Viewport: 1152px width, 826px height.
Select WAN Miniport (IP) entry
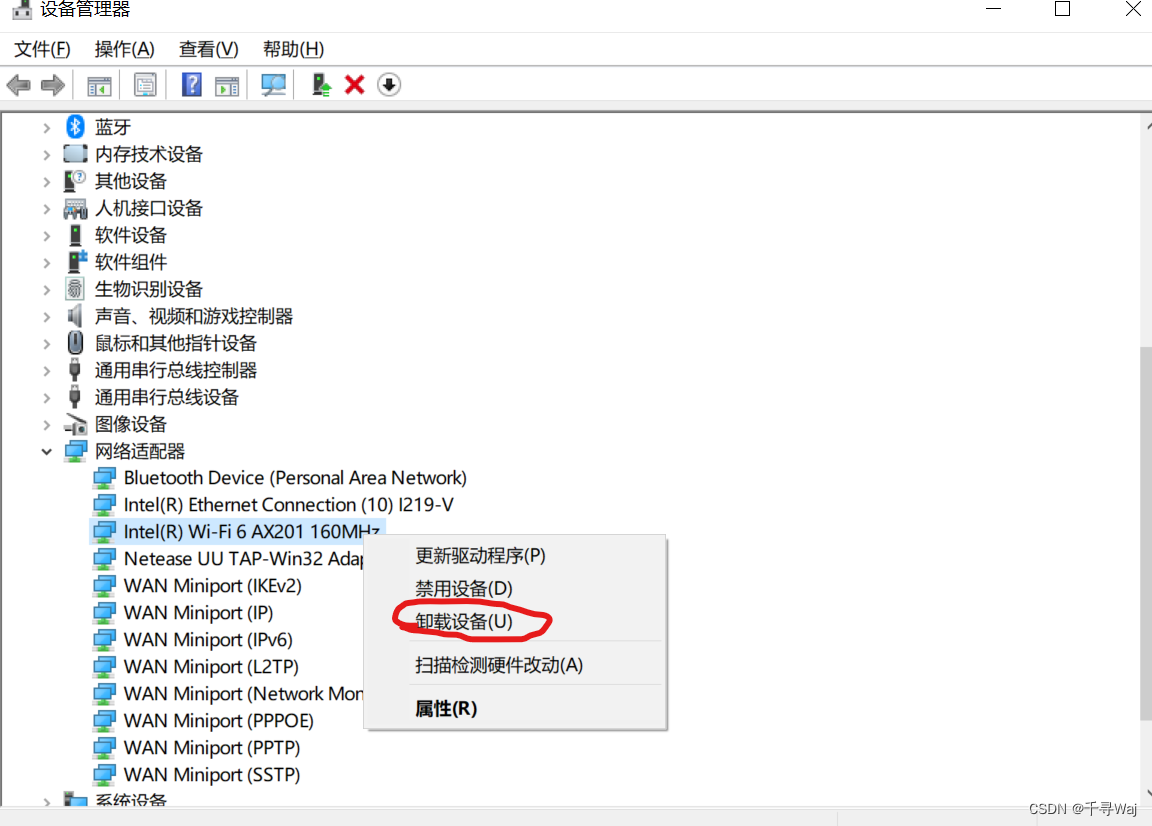click(x=198, y=613)
